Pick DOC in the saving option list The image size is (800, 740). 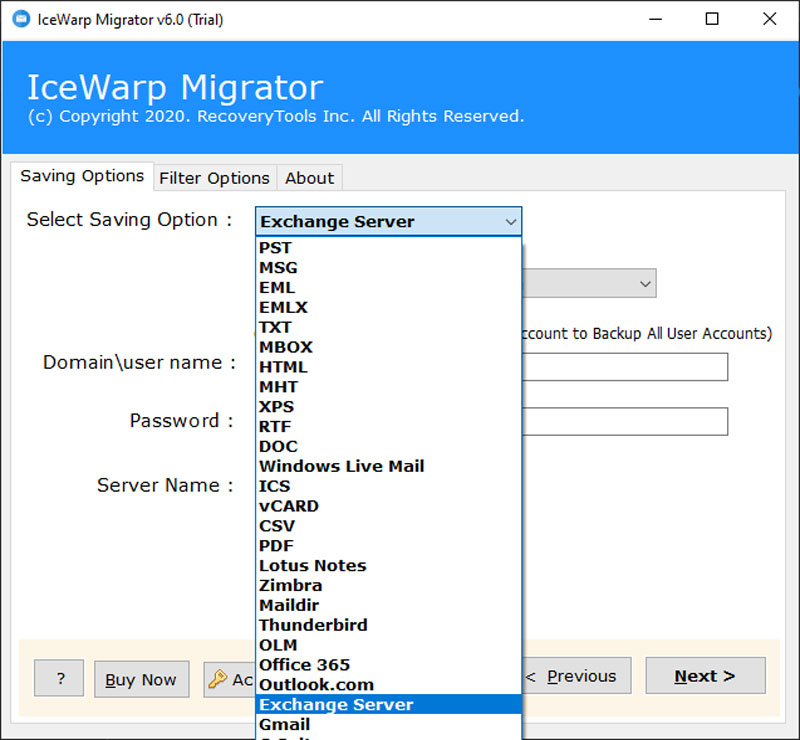[388, 447]
